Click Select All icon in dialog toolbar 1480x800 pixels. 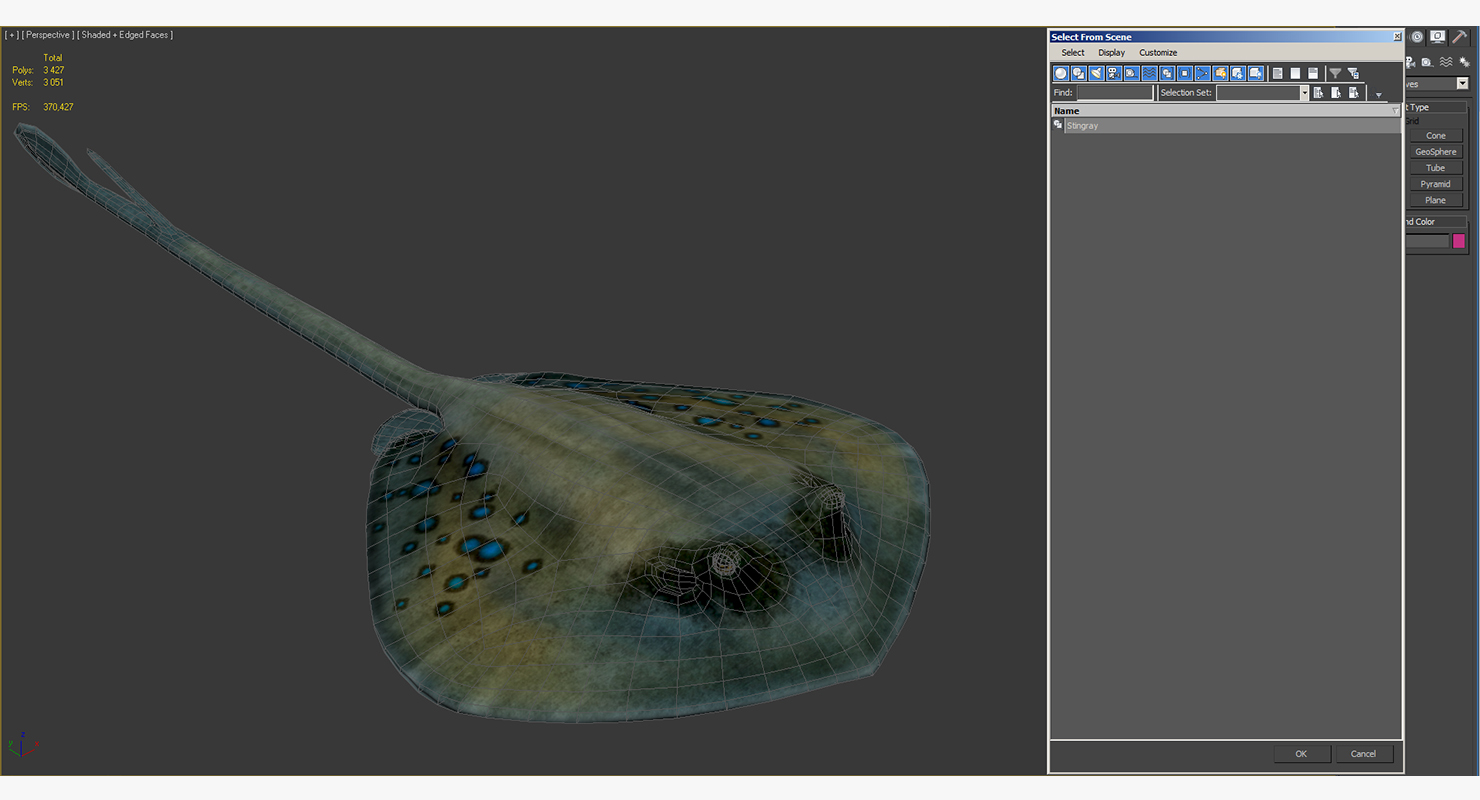click(1277, 73)
